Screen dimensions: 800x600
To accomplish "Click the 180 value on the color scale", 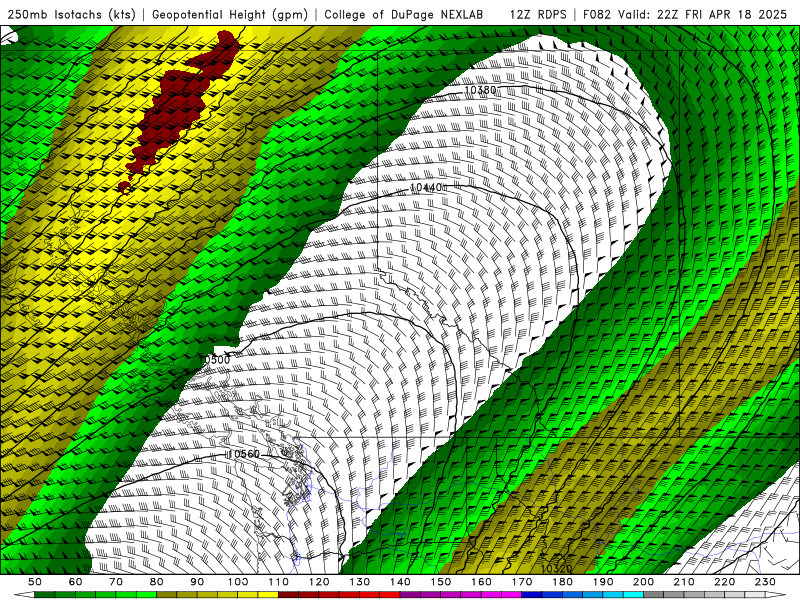I will [x=562, y=582].
